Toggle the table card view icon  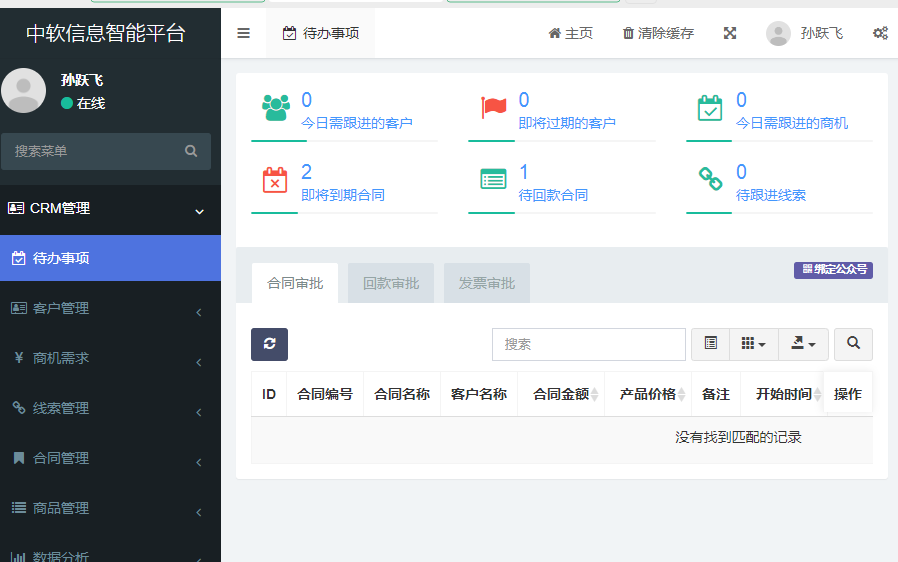pyautogui.click(x=710, y=344)
